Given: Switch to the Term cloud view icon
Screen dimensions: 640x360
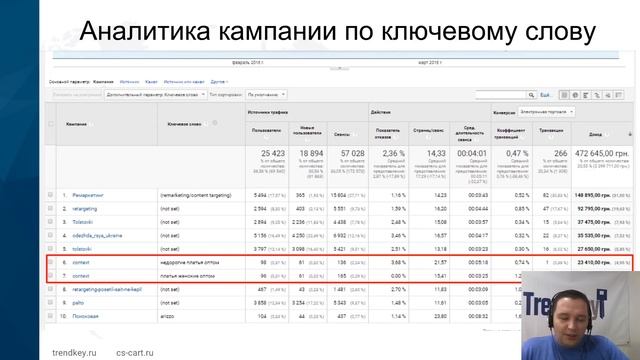Looking at the screenshot, I should tap(608, 95).
